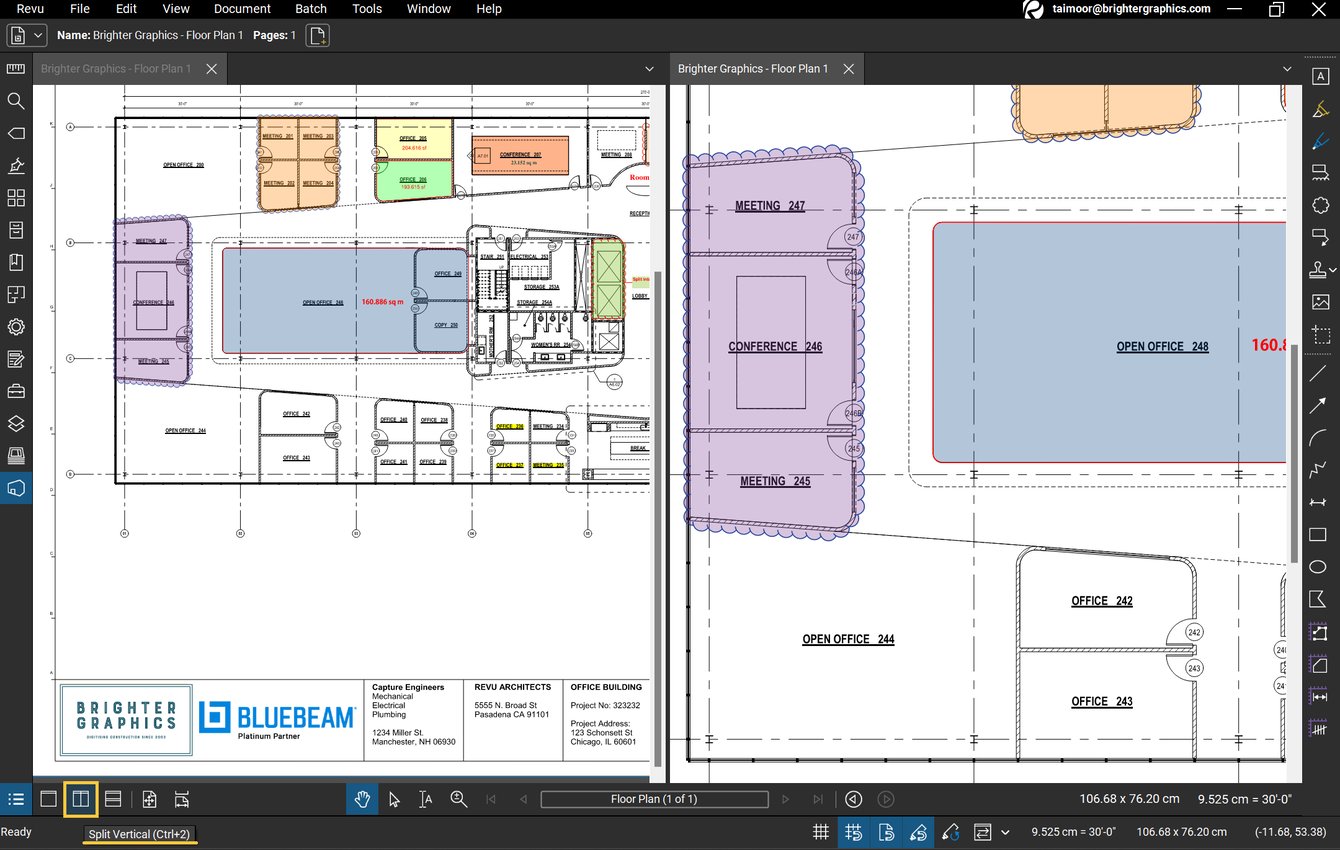Toggle snap to grid in the status bar
Viewport: 1340px width, 850px height.
point(853,832)
